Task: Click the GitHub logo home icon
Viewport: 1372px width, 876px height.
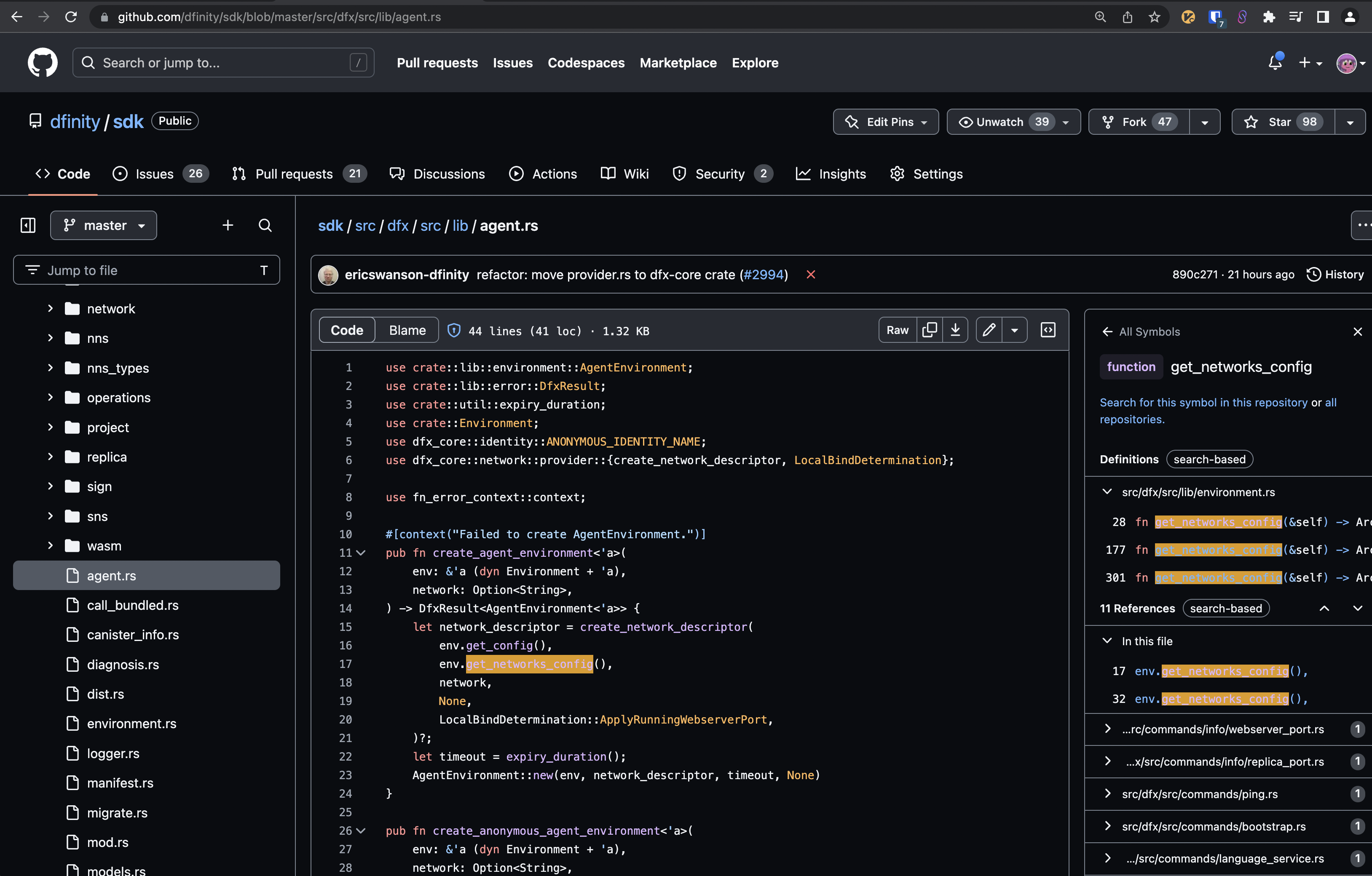Action: (x=43, y=62)
